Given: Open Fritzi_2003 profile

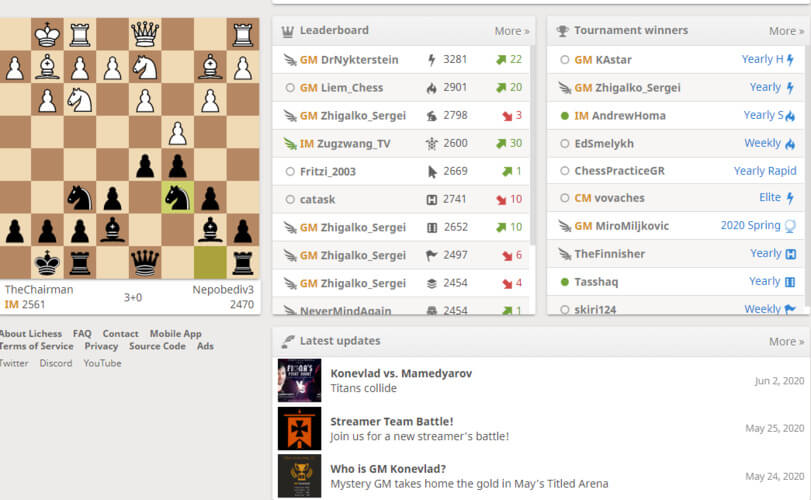Looking at the screenshot, I should tap(328, 171).
